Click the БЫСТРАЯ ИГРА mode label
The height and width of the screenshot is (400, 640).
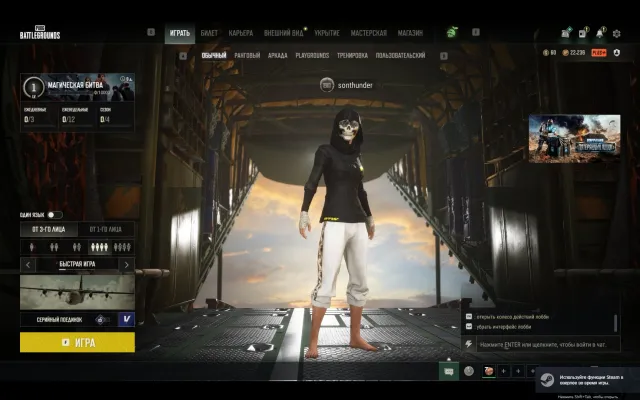click(x=78, y=264)
